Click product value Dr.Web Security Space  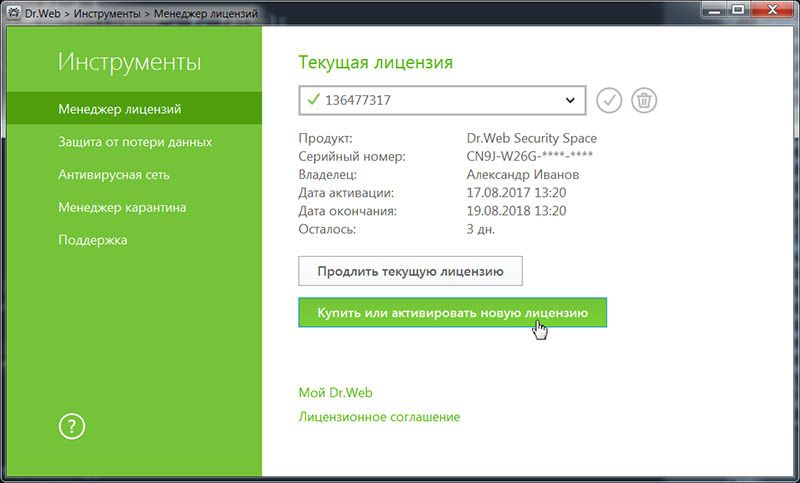pyautogui.click(x=532, y=138)
